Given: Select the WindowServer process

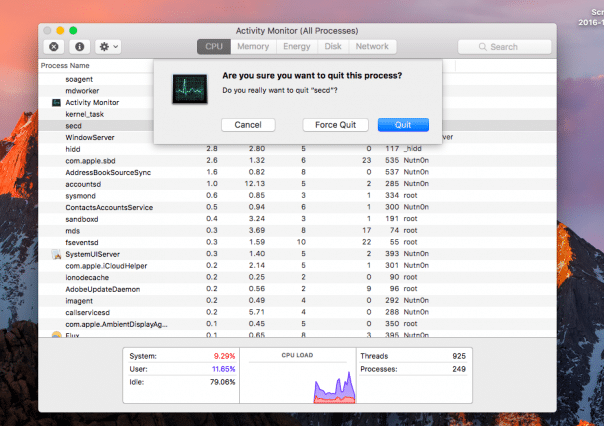Looking at the screenshot, I should (x=90, y=138).
